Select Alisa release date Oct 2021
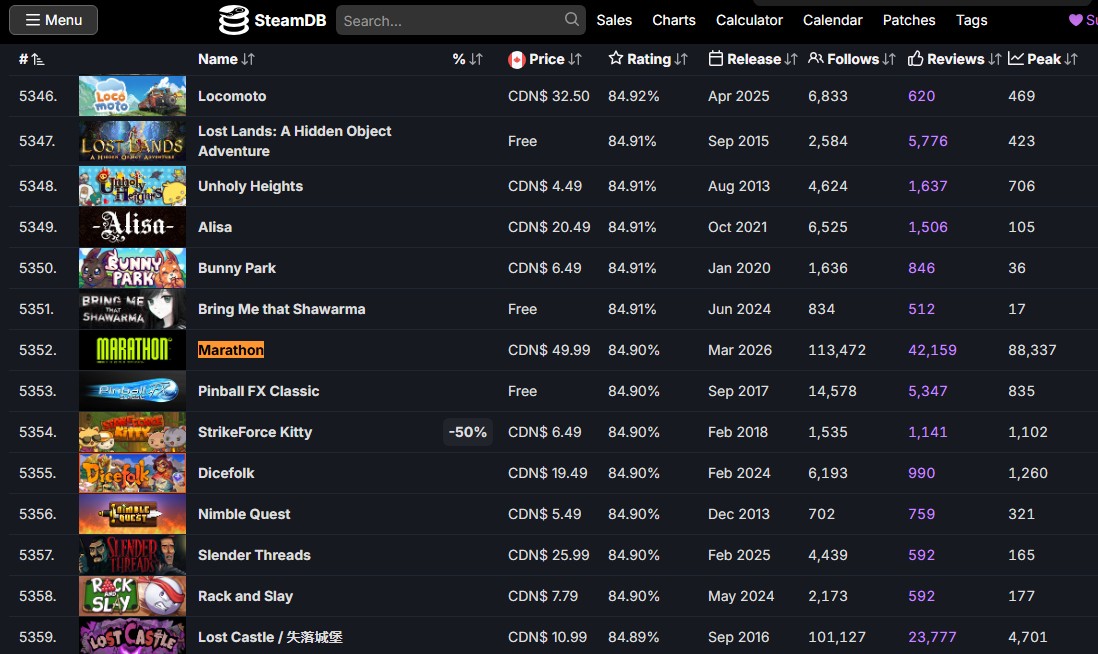The width and height of the screenshot is (1098, 654). [x=737, y=227]
